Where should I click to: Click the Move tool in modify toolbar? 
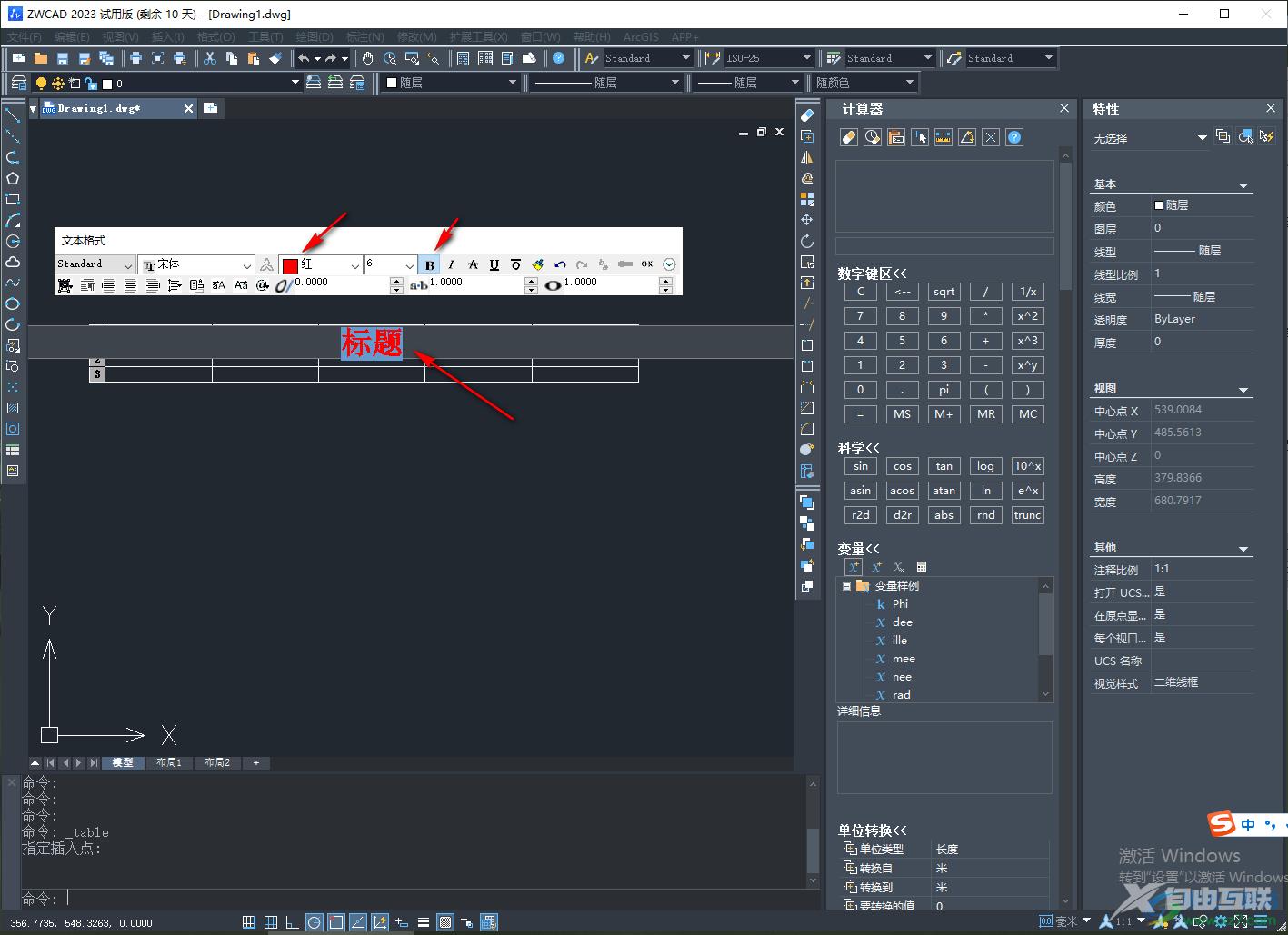point(806,220)
